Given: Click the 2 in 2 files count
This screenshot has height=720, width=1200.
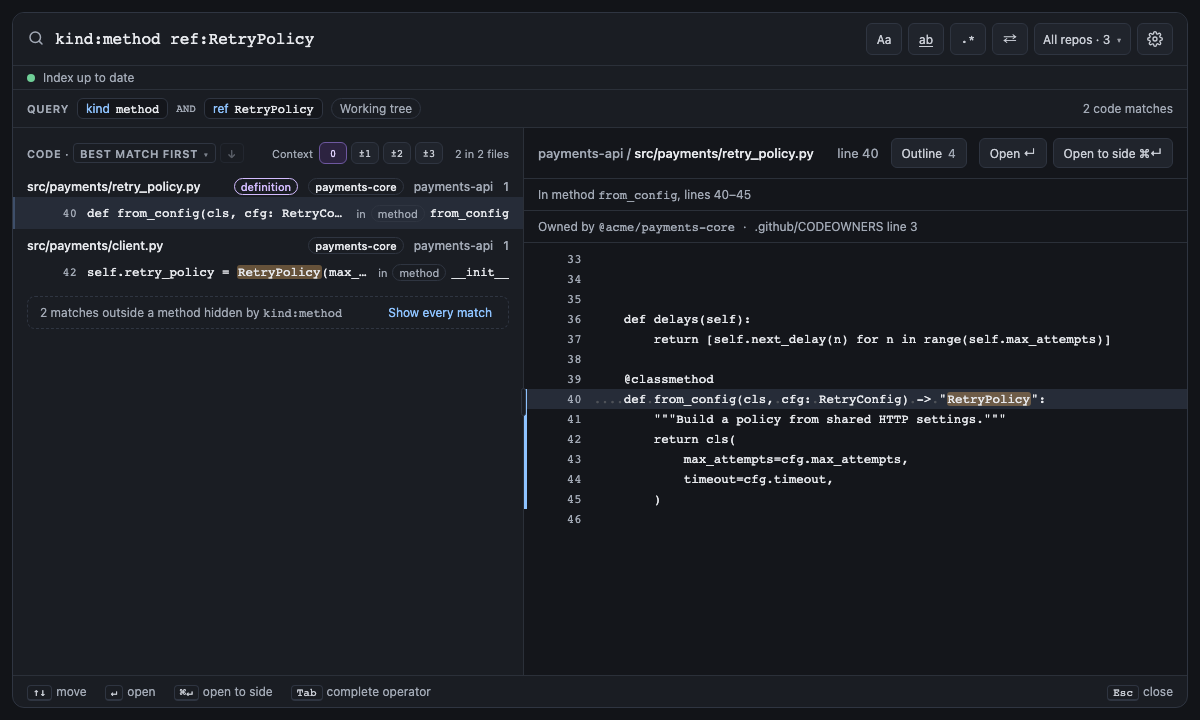Looking at the screenshot, I should tap(482, 154).
